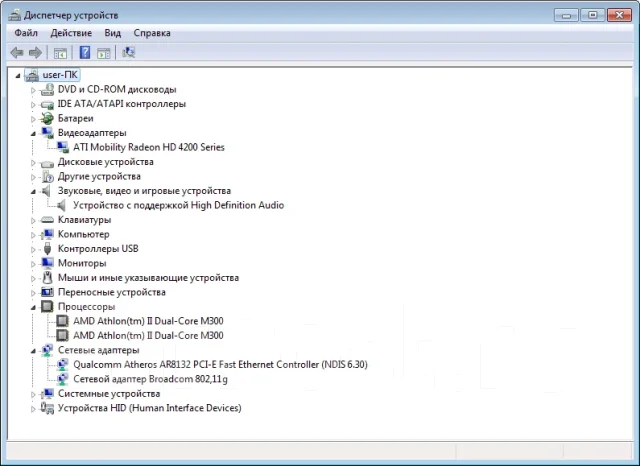Select second AMD Athlon II Dual-Core M300

click(148, 335)
